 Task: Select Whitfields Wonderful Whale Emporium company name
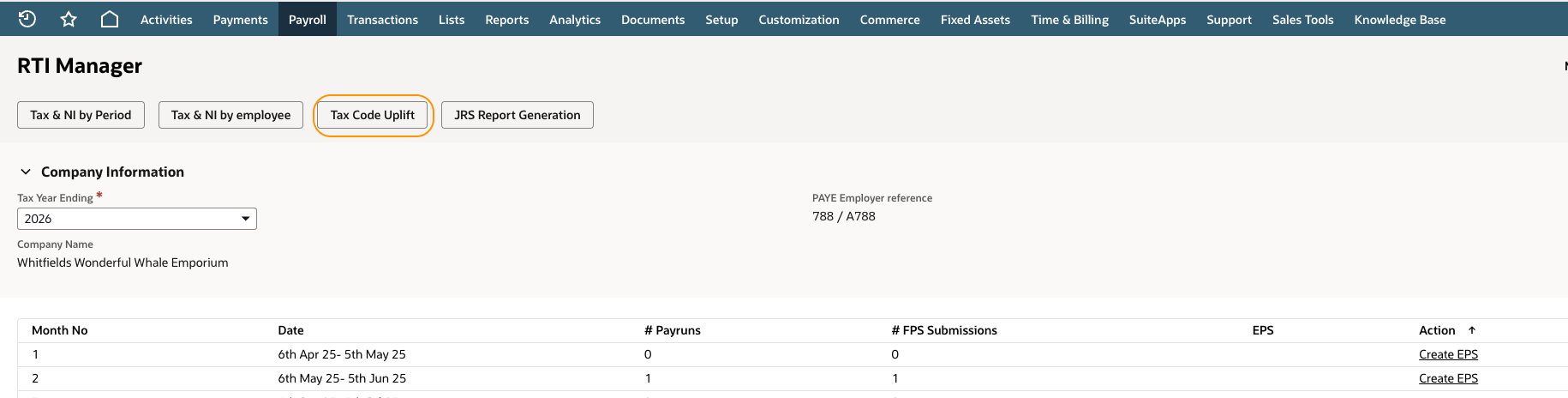(x=123, y=262)
